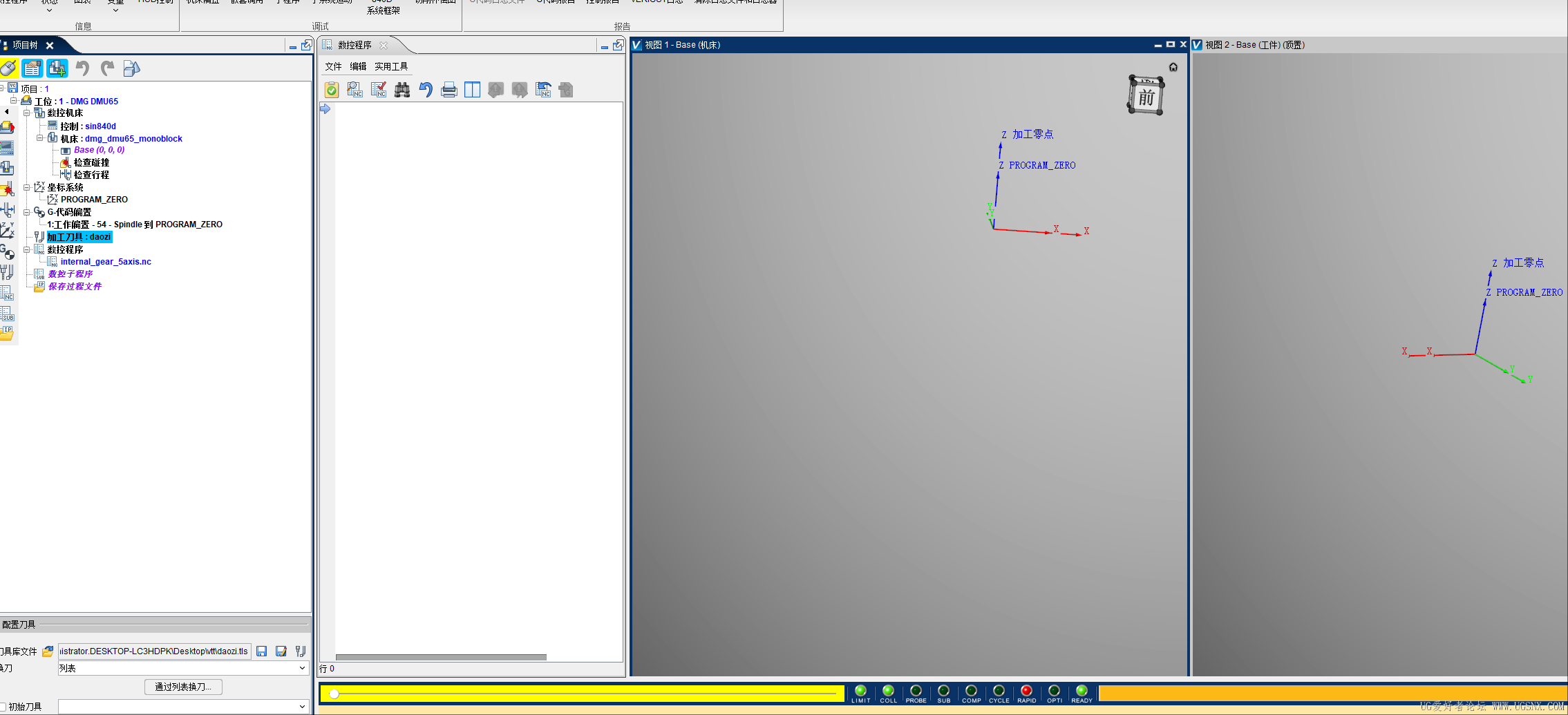Select the 加工刀具 : daozi tree item
1568x715 pixels.
[x=79, y=237]
